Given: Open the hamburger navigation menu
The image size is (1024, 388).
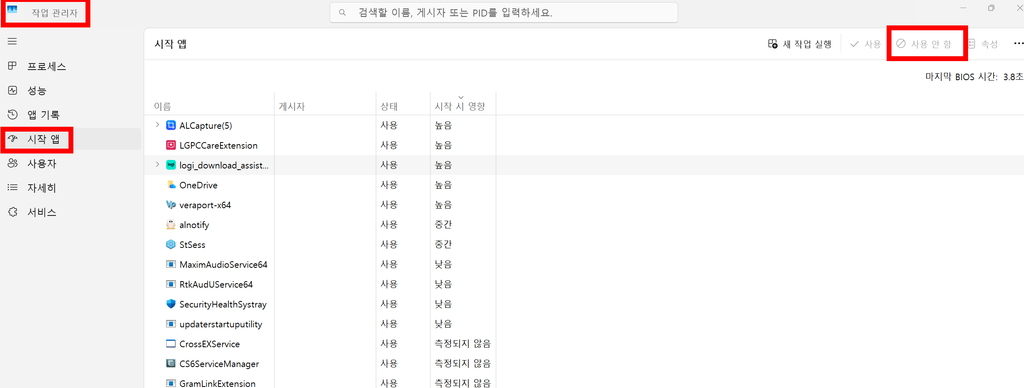Looking at the screenshot, I should pos(12,41).
